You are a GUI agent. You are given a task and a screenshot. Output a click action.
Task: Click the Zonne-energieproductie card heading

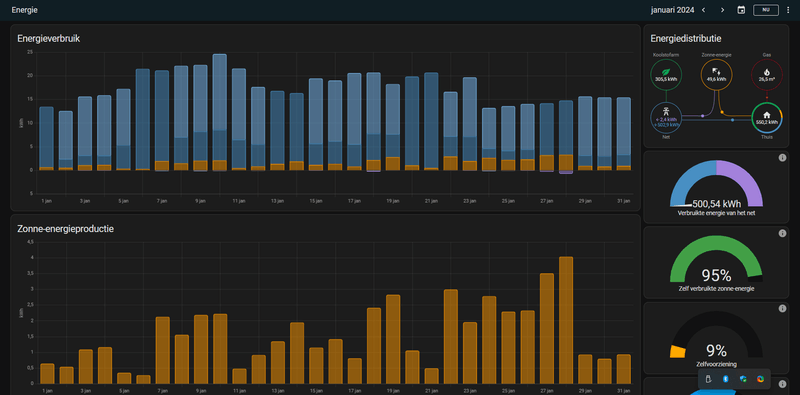click(65, 229)
